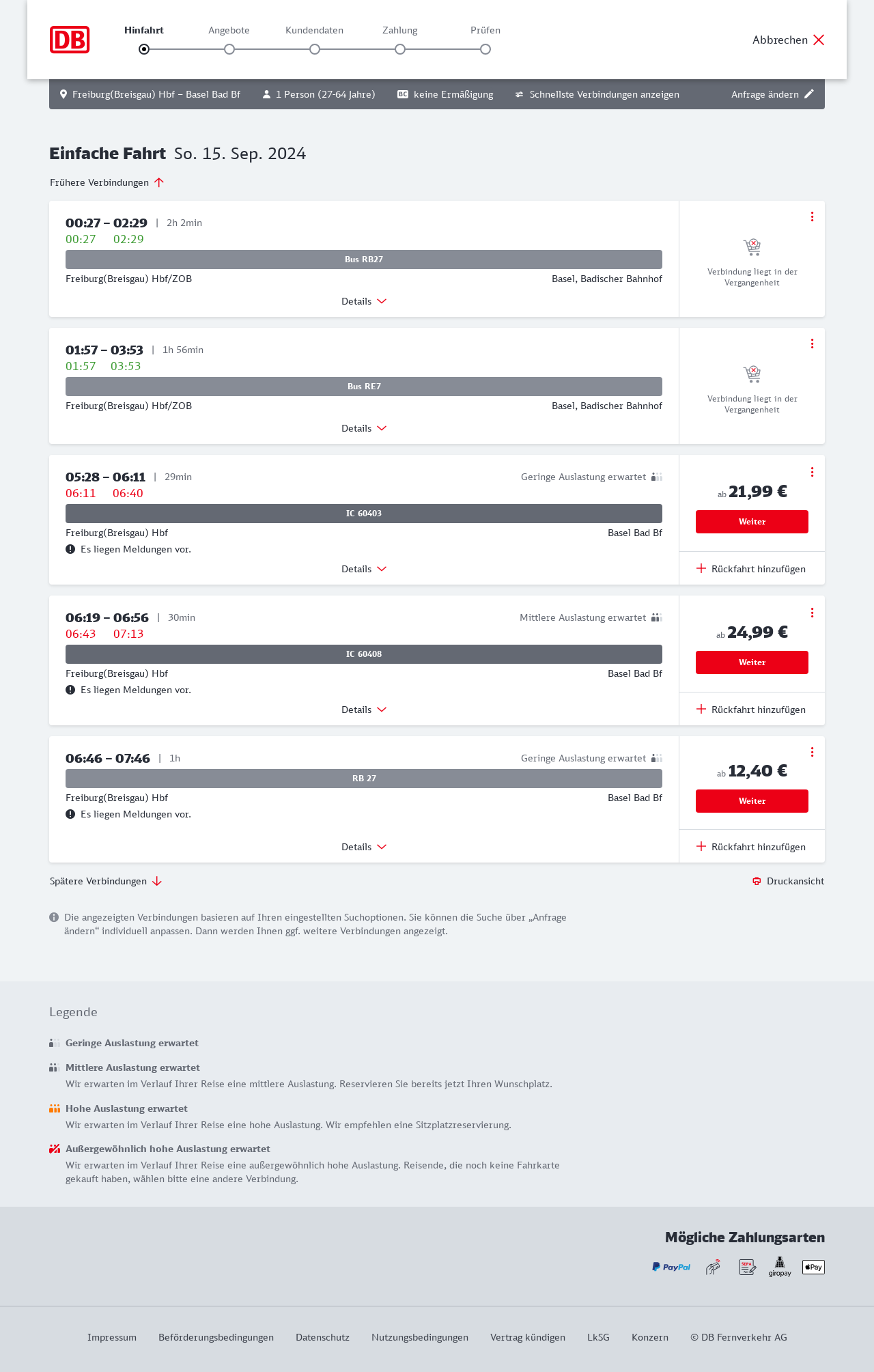Click the DB logo
874x1372 pixels.
[x=70, y=40]
